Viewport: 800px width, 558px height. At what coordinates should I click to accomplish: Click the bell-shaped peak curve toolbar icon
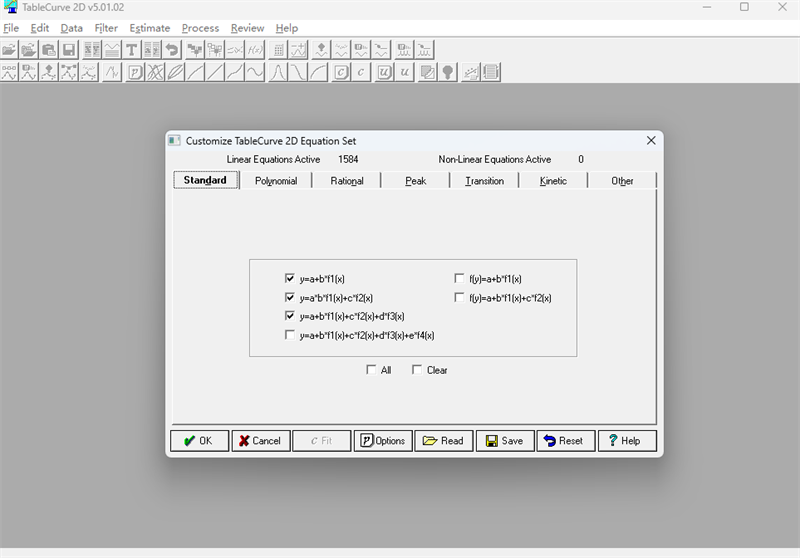tap(278, 72)
